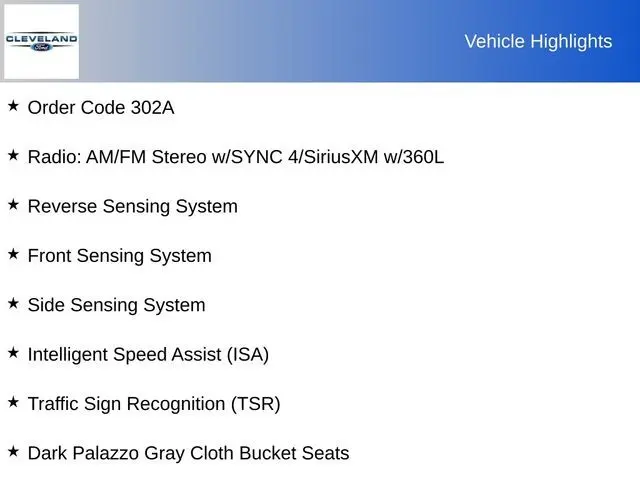
Task: Select the star bullet for Side Sensing System
Action: click(13, 303)
